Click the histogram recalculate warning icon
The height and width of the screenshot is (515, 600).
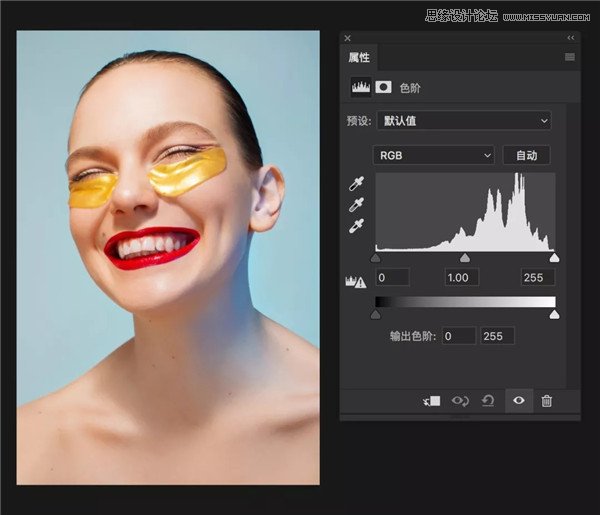coord(356,283)
